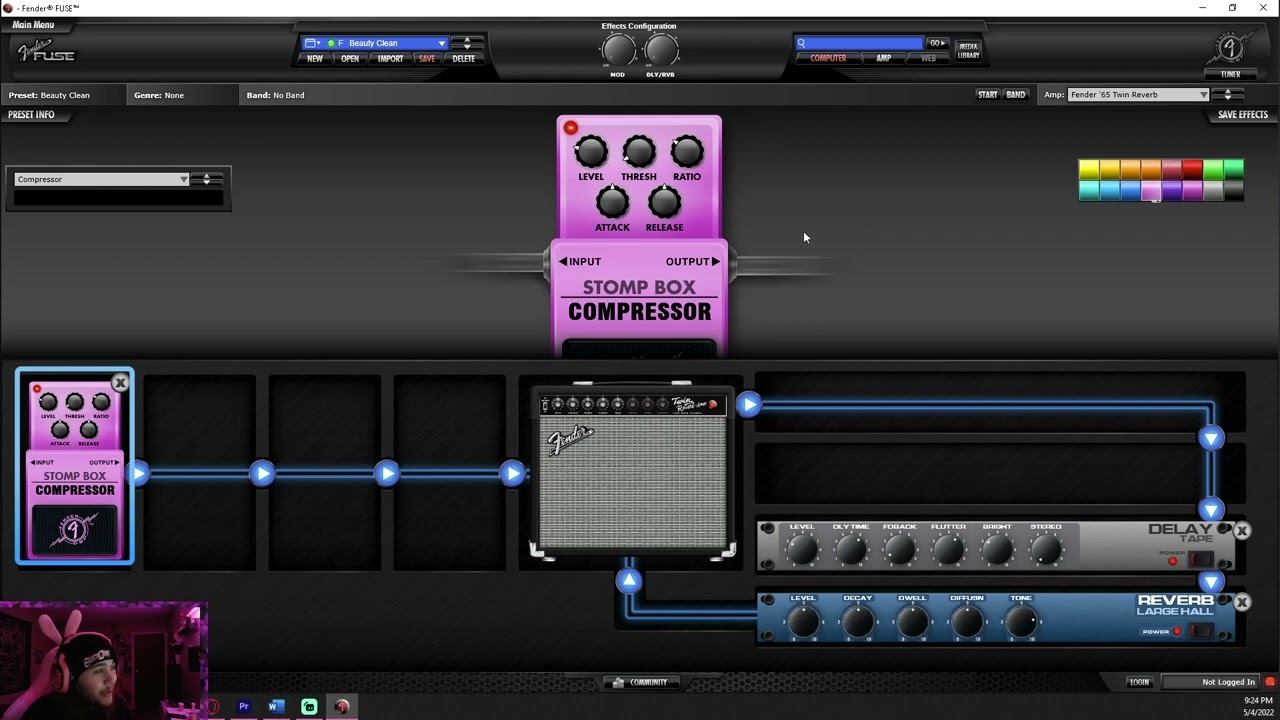Open the Compressor effect type dropdown
The height and width of the screenshot is (720, 1280).
click(x=101, y=179)
